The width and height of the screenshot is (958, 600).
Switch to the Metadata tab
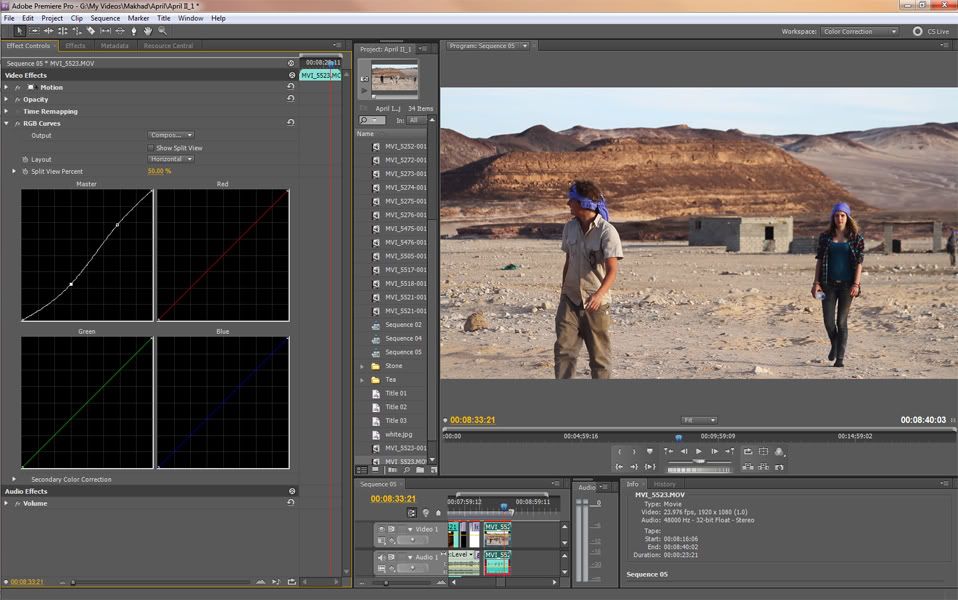114,46
